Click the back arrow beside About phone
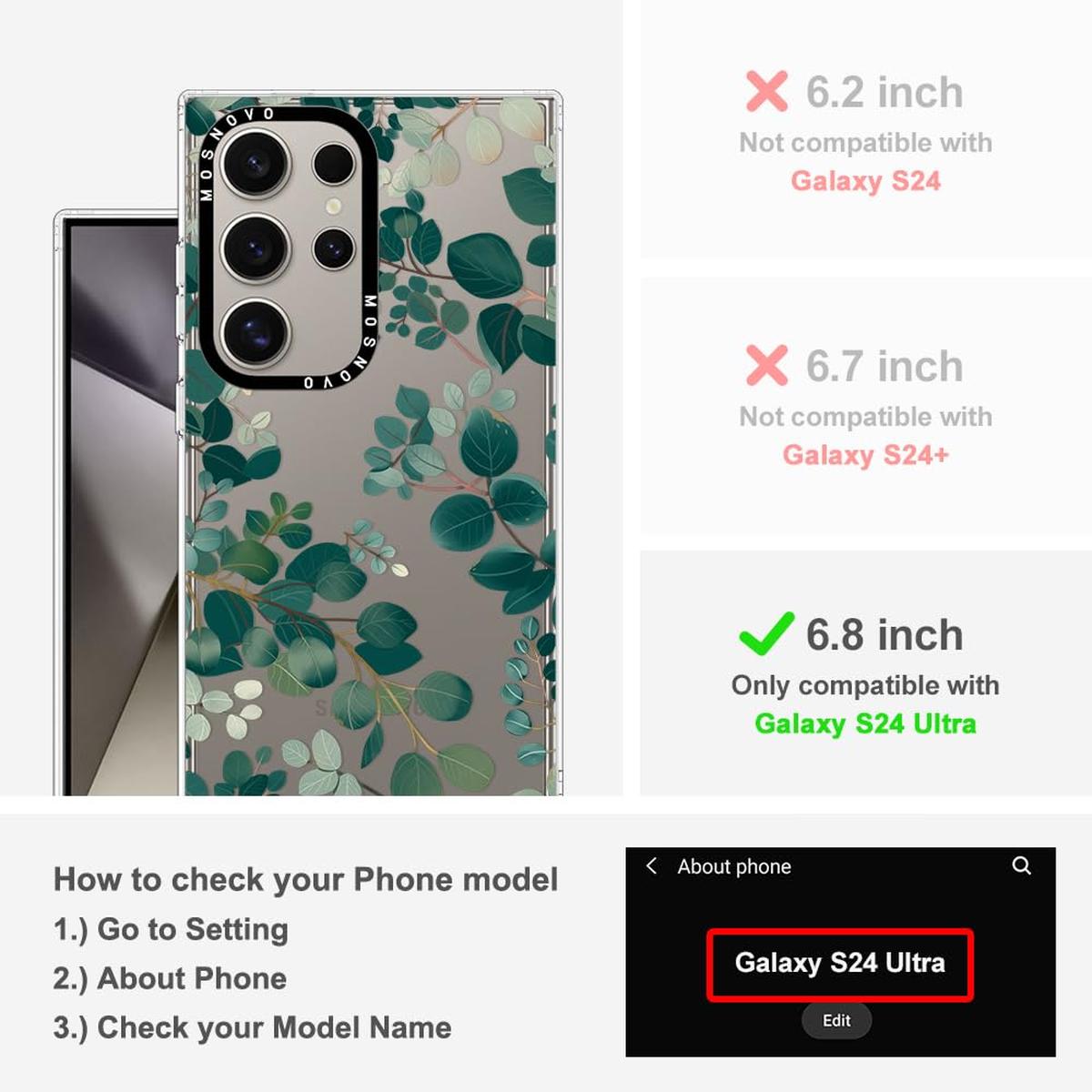Screen dimensions: 1092x1092 coord(652,865)
